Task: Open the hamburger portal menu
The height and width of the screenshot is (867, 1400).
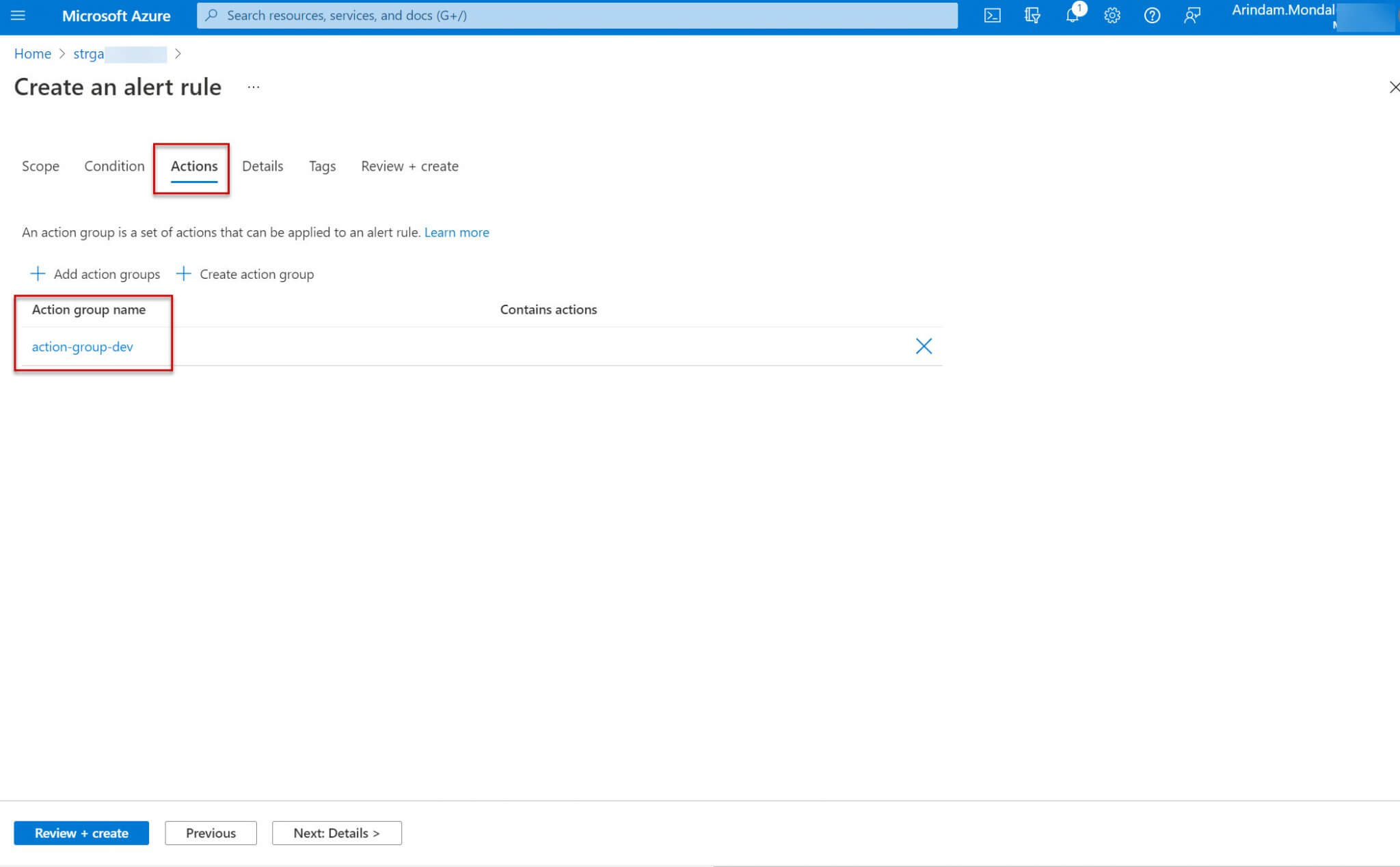Action: [x=18, y=15]
